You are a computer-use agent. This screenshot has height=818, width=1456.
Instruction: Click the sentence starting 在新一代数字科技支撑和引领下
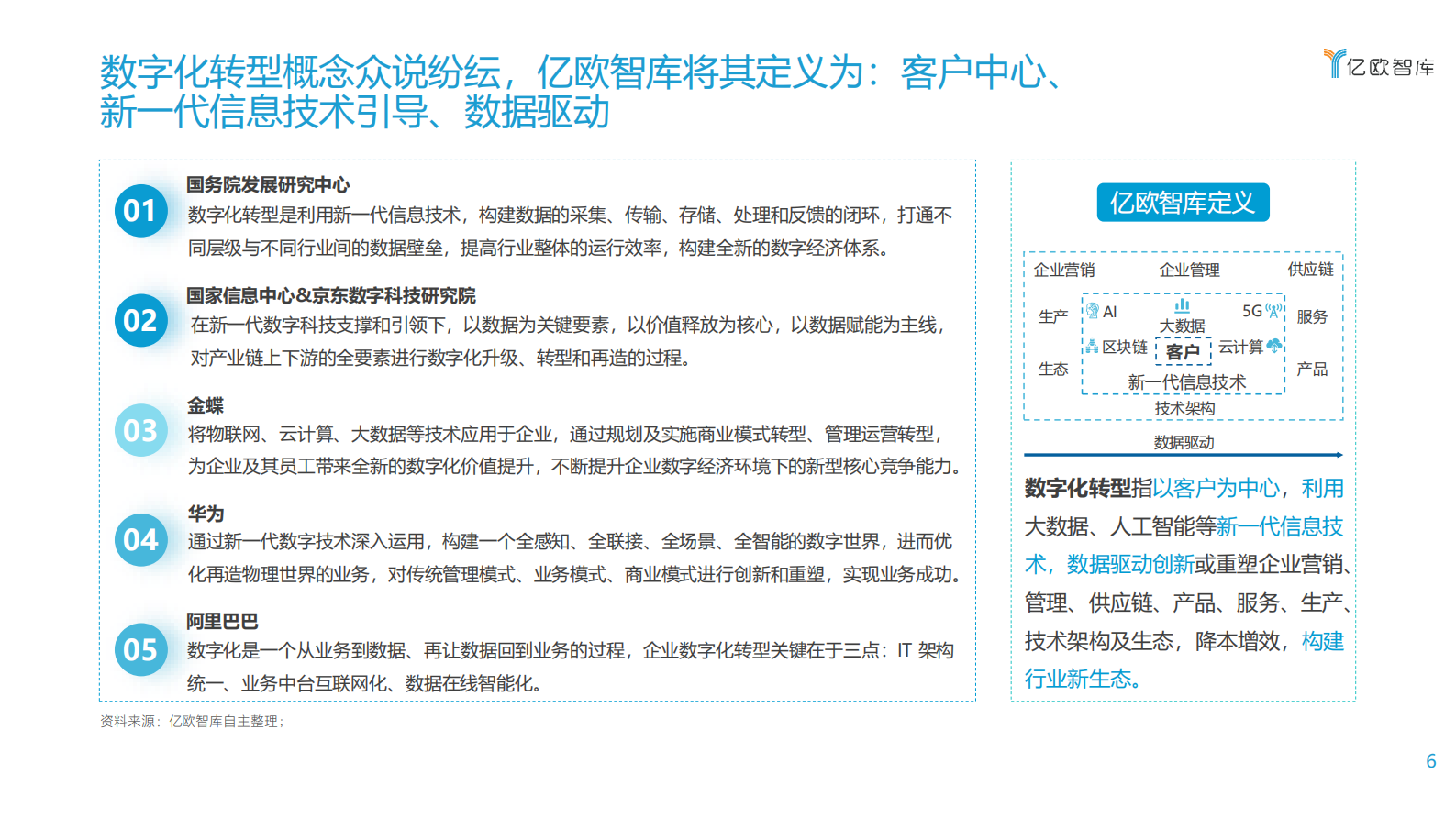pyautogui.click(x=567, y=326)
